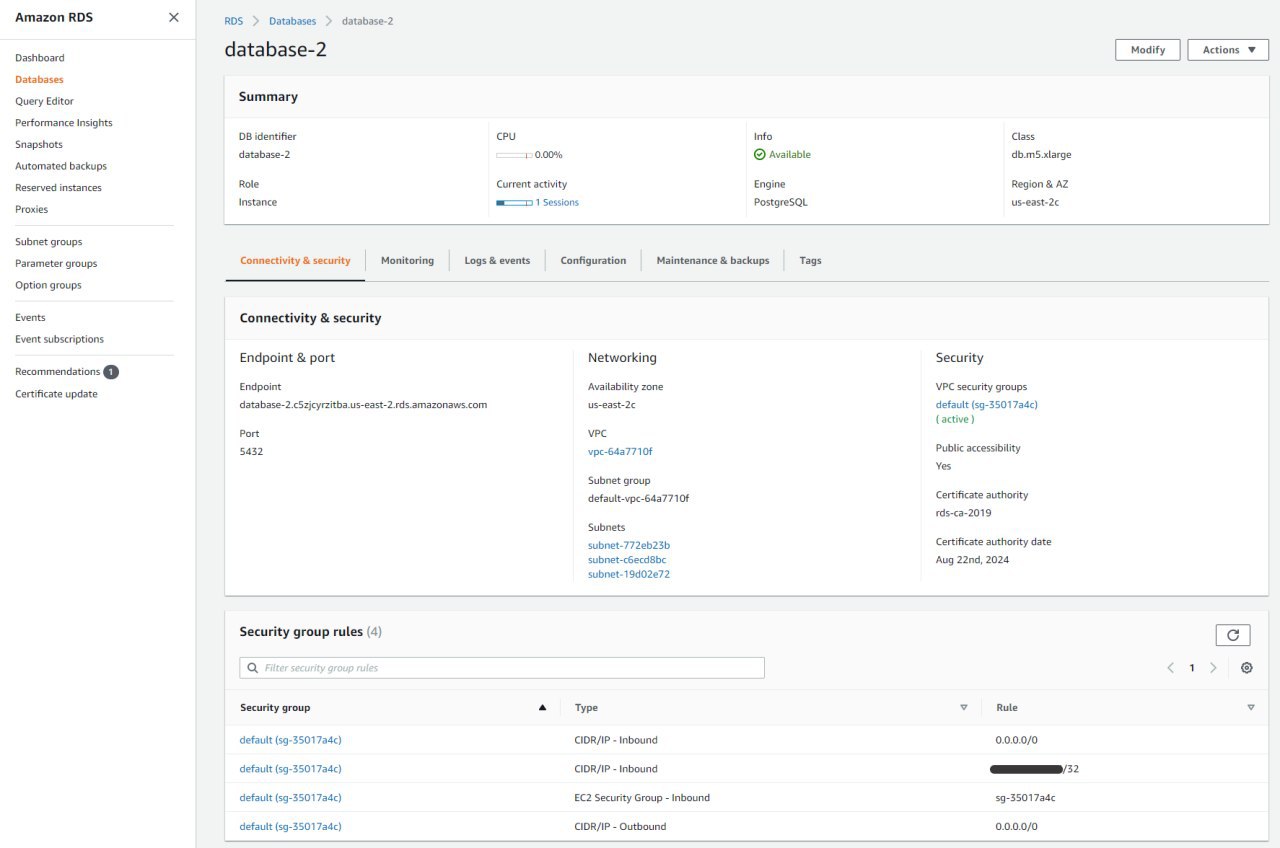Click the CPU usage bar
The image size is (1280, 848).
pyautogui.click(x=514, y=155)
